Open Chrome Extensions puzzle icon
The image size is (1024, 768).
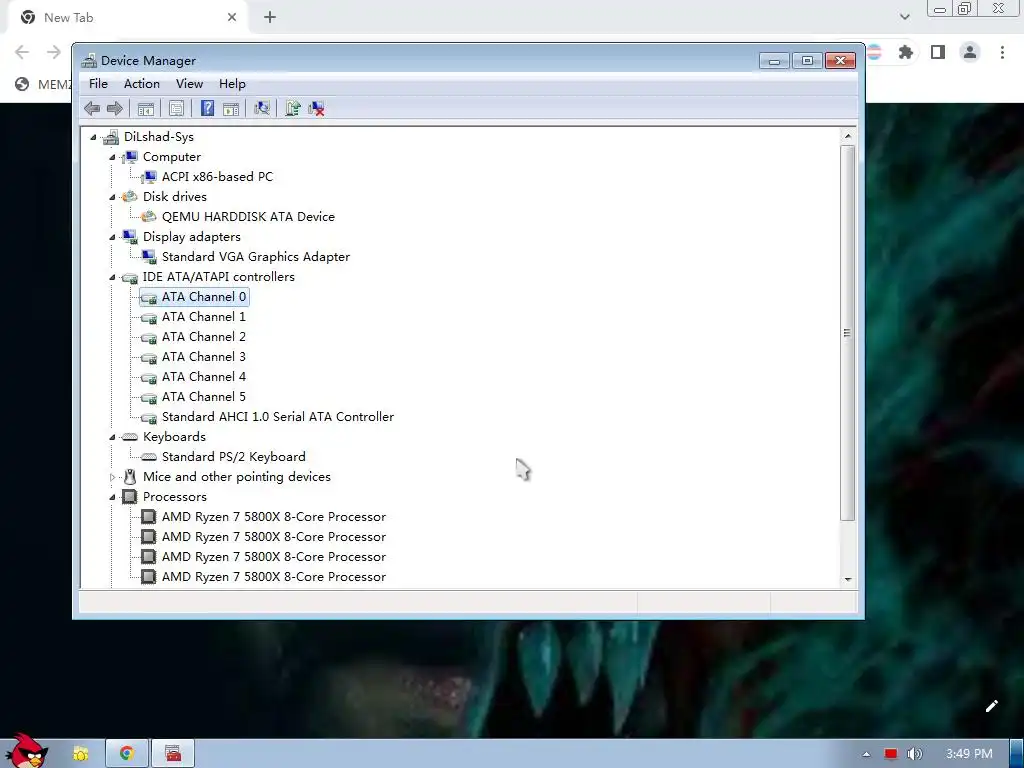(905, 52)
